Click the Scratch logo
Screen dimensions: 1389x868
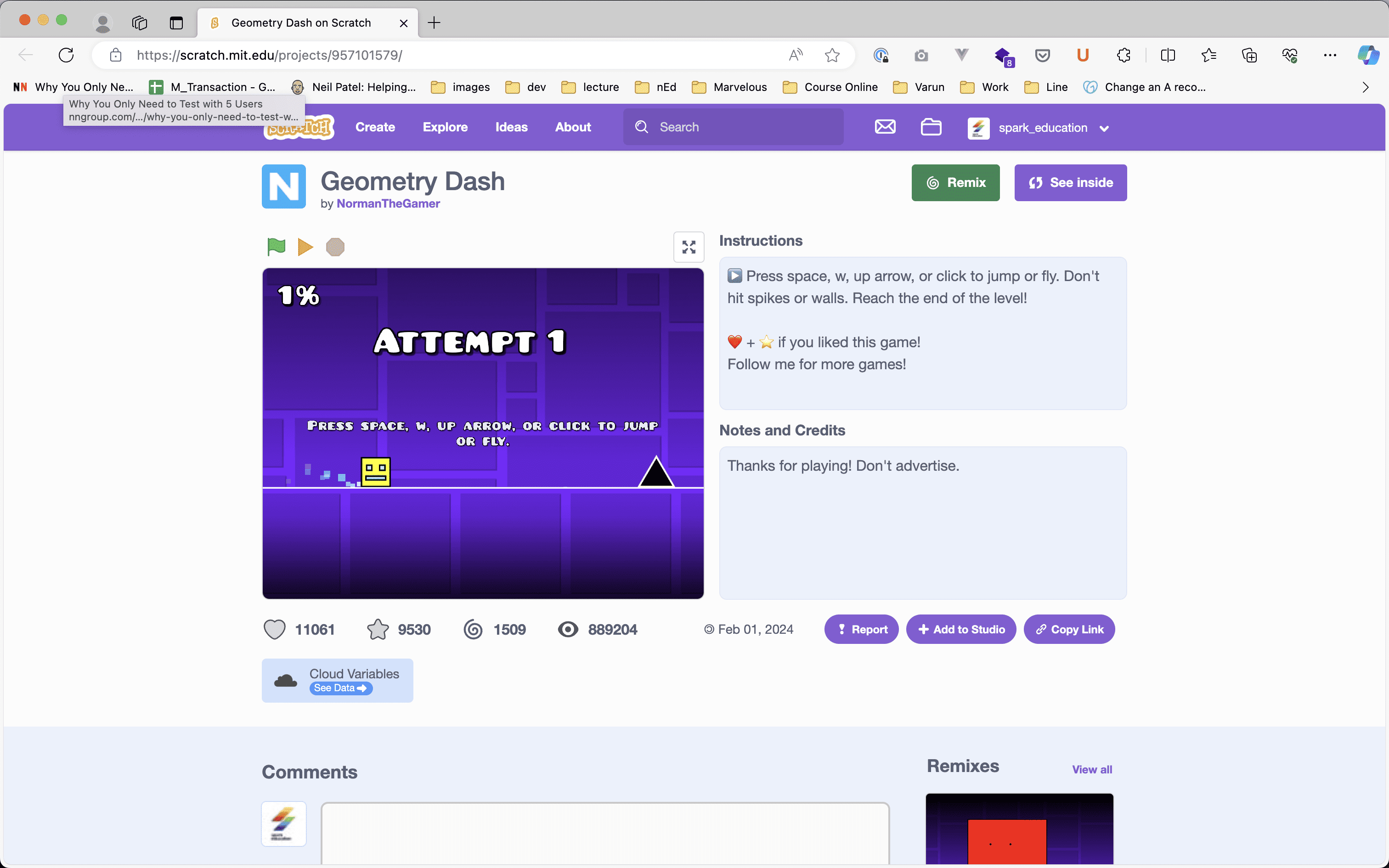point(299,127)
